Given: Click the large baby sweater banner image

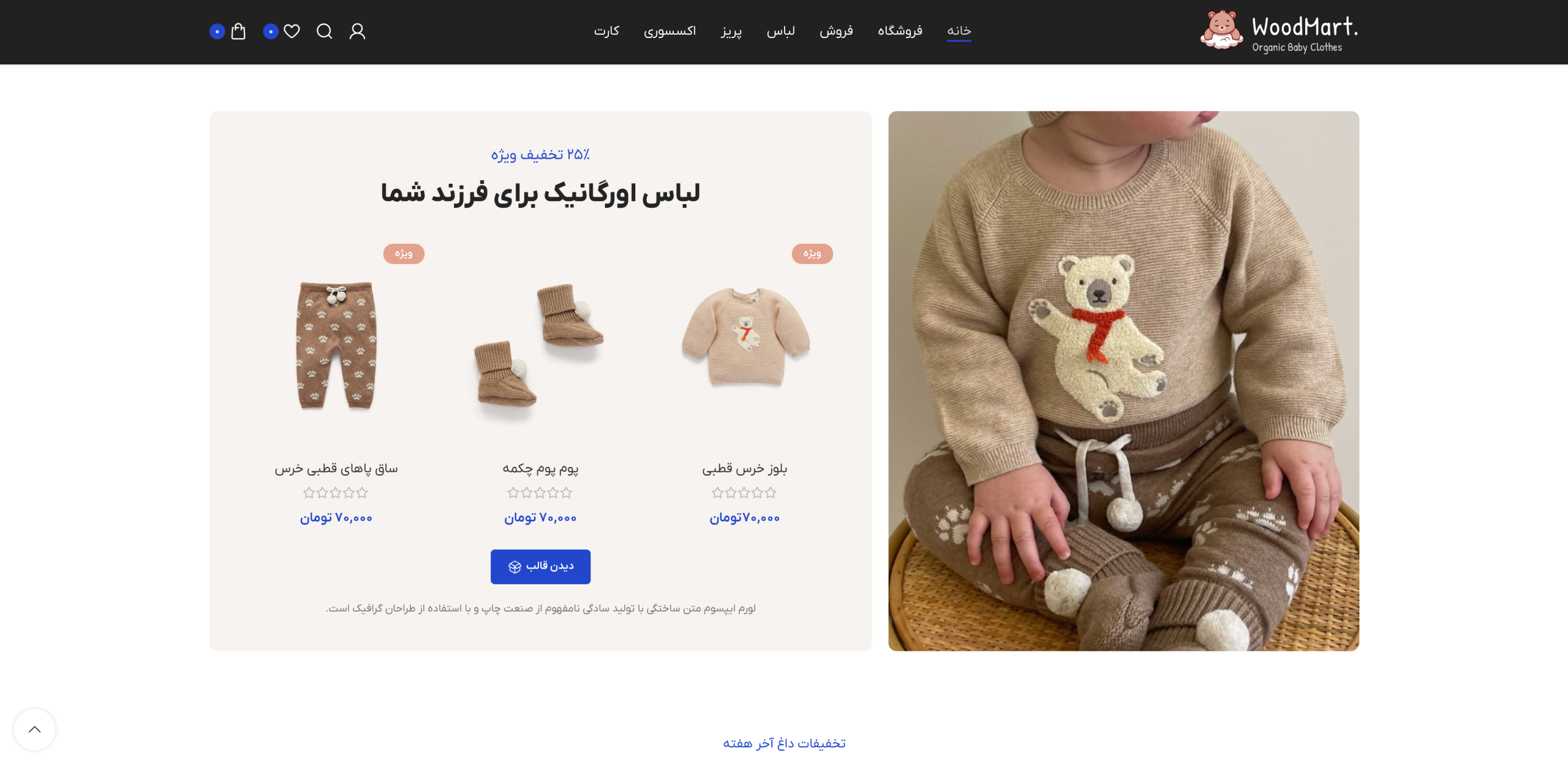Looking at the screenshot, I should tap(1123, 381).
